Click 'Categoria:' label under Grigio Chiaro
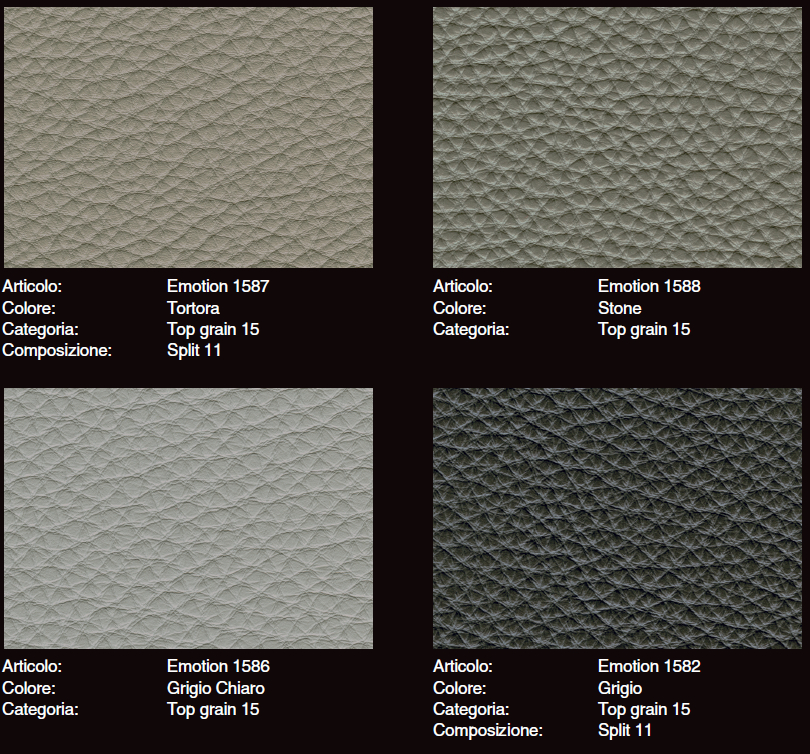 click(x=40, y=710)
